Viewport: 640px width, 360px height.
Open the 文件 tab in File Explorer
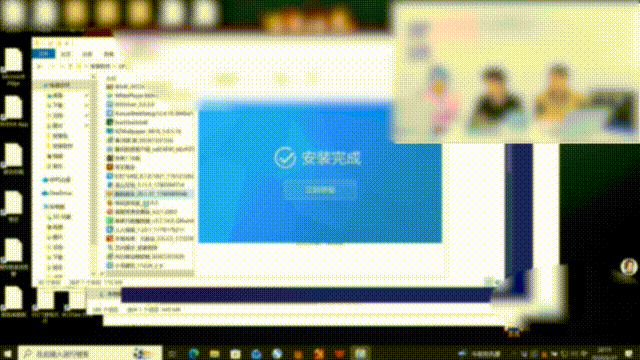(43, 54)
